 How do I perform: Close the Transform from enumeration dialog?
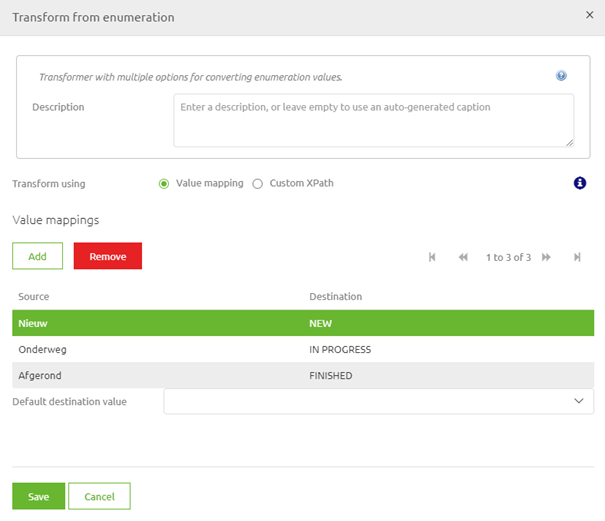(589, 16)
